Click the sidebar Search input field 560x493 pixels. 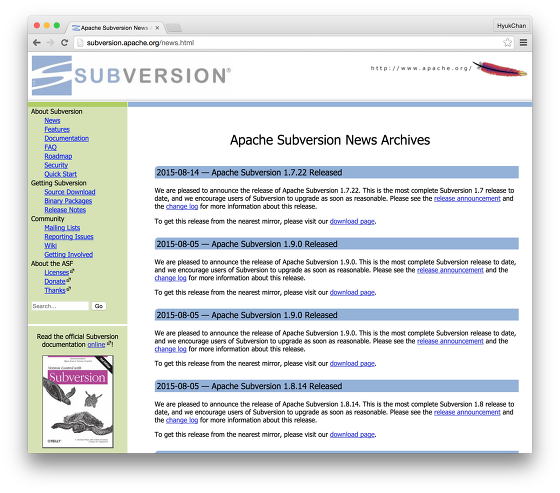coord(60,306)
